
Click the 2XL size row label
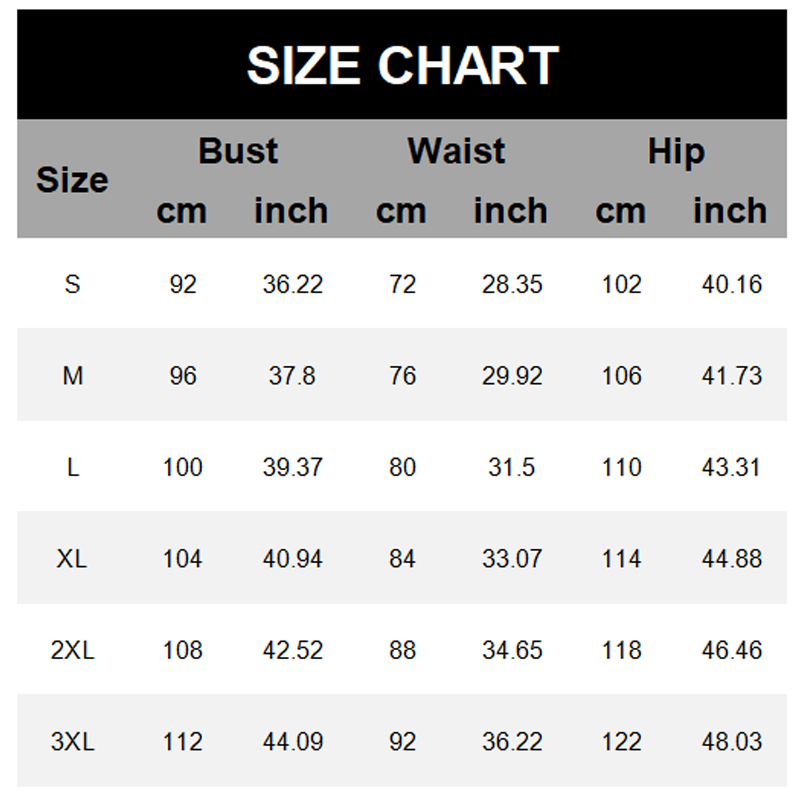pos(72,650)
